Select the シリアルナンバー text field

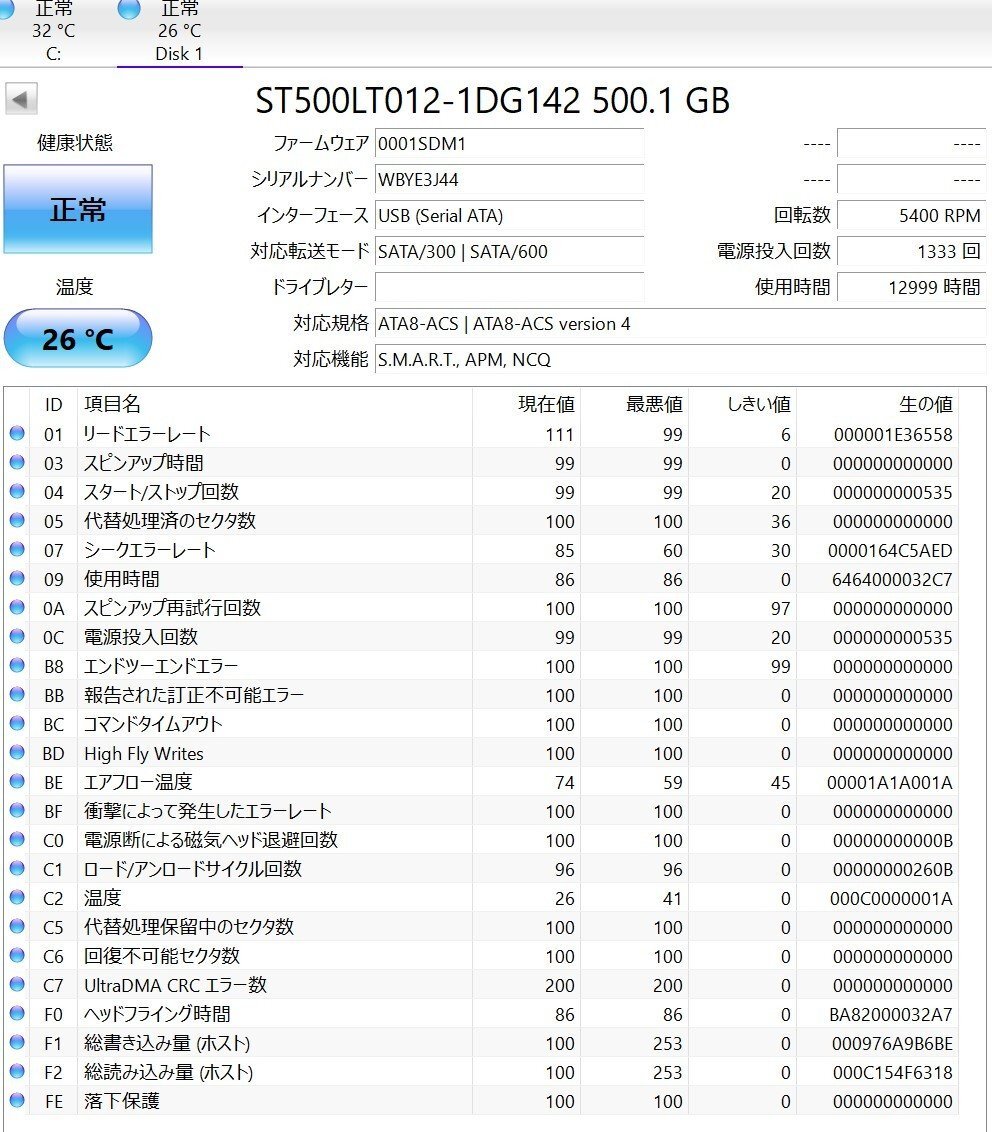510,181
